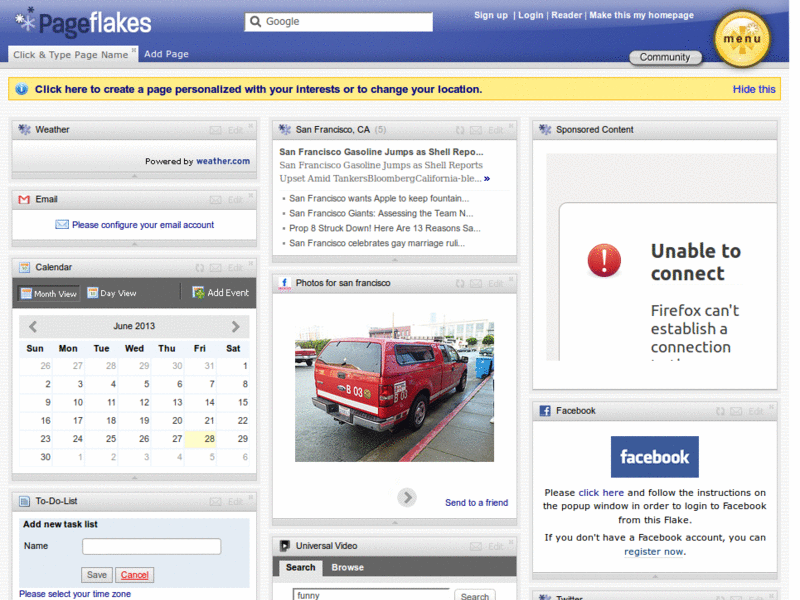
Task: Refresh the Photos for san francisco flake
Action: coord(460,283)
